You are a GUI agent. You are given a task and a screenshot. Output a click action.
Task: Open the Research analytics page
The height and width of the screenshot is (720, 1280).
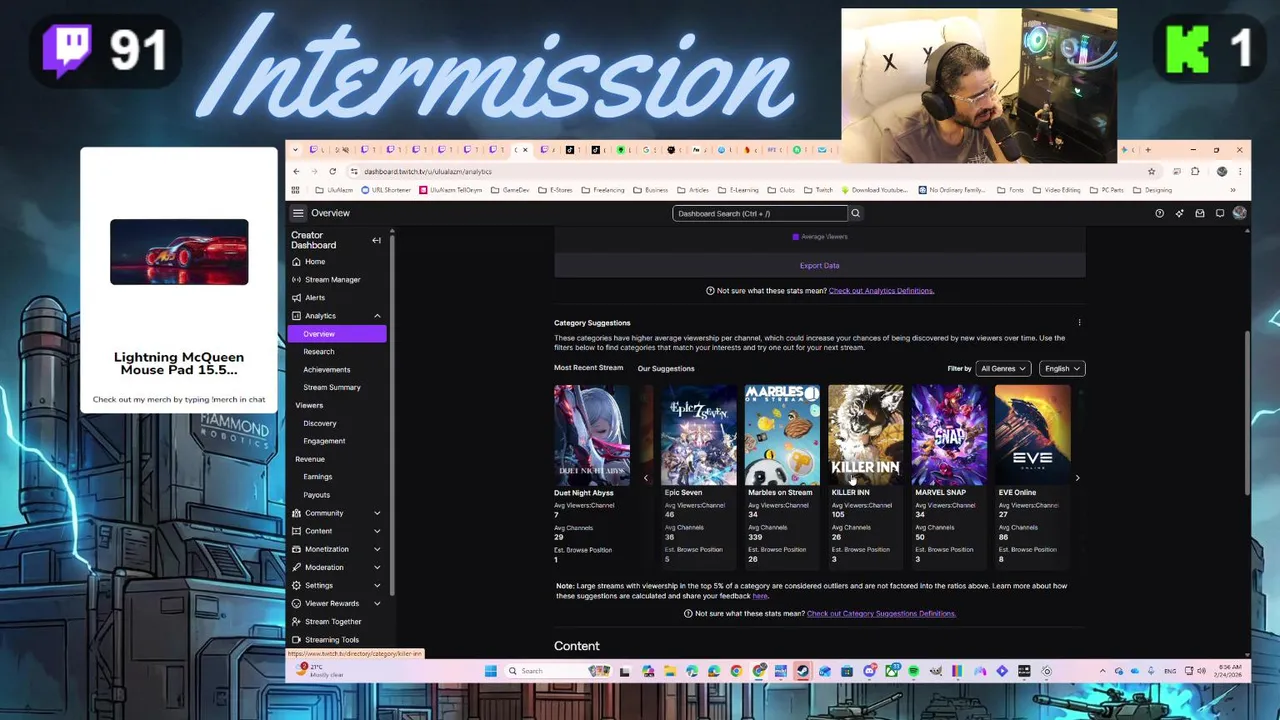point(319,352)
